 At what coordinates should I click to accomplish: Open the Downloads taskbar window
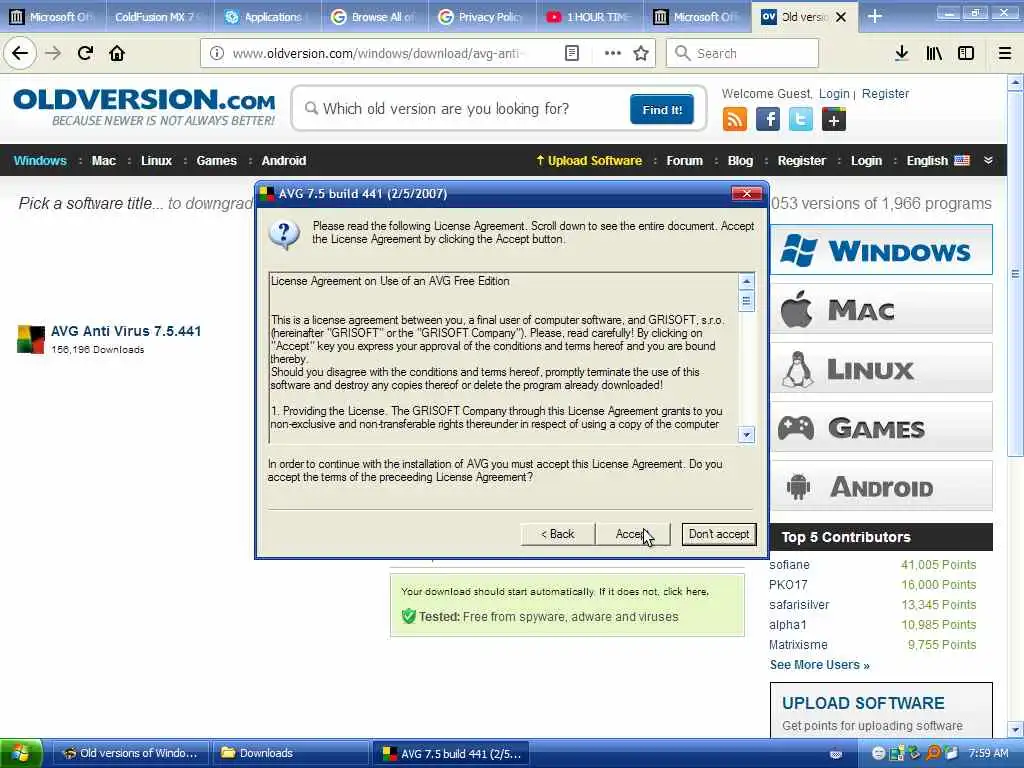coord(290,754)
